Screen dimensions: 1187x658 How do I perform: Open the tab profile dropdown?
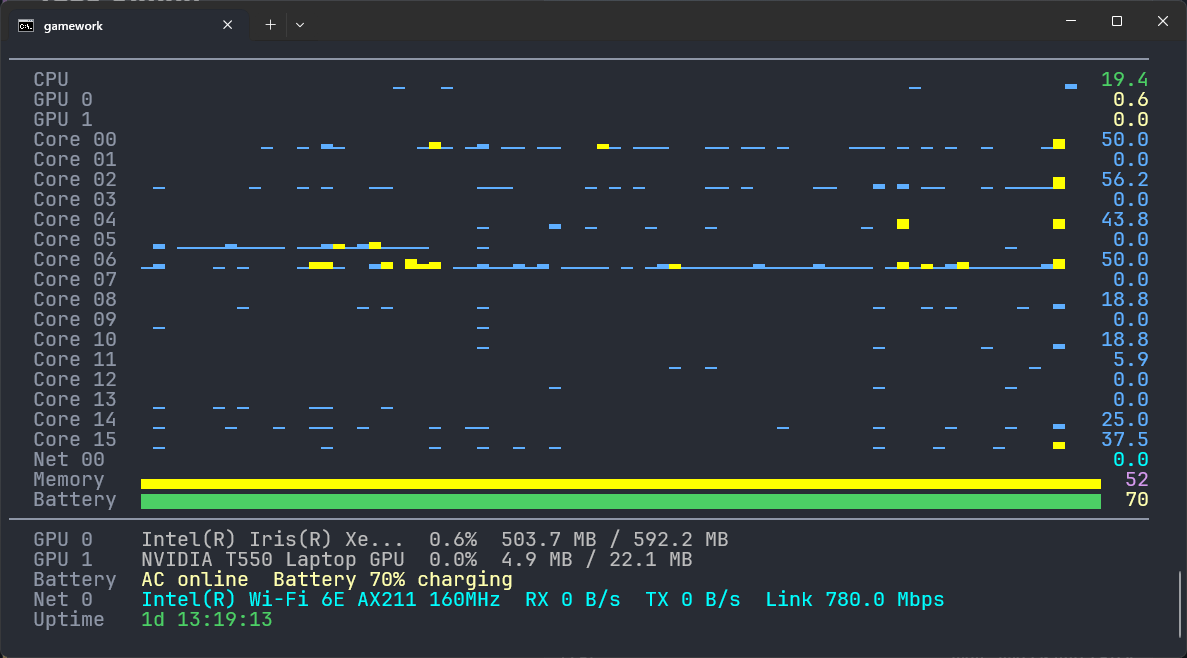point(300,25)
